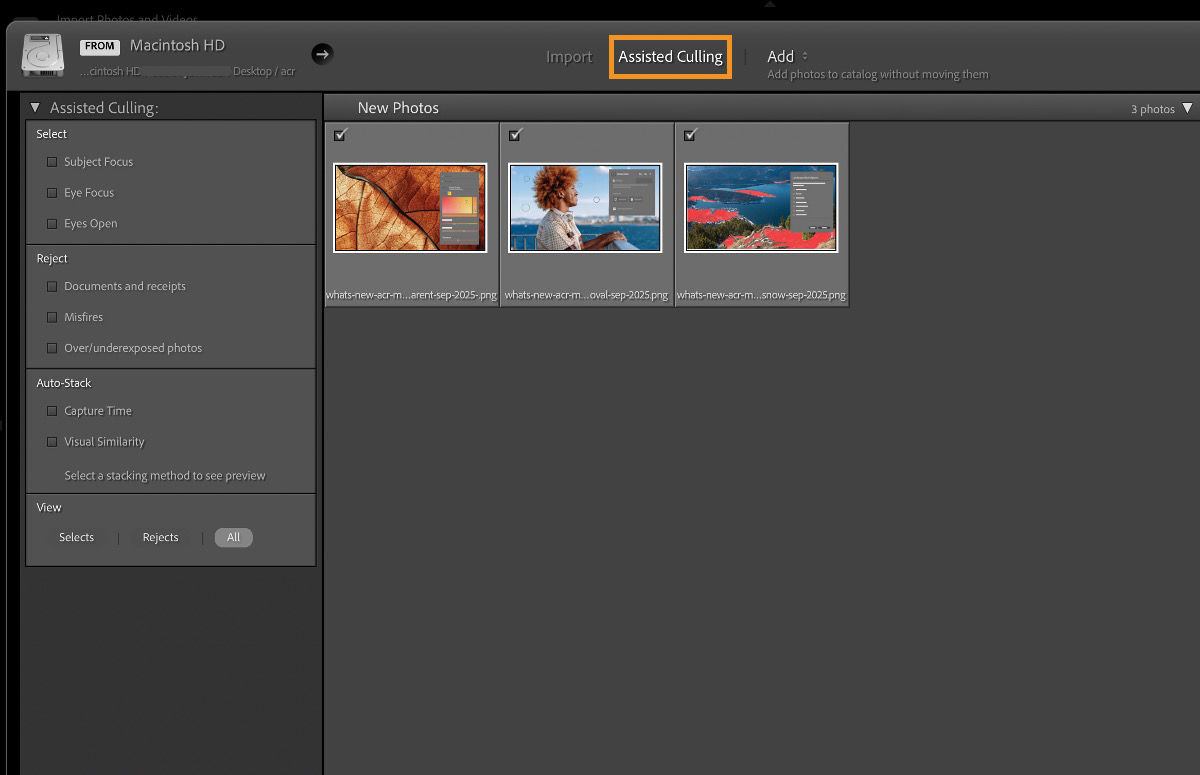Select the Add tab
Image resolution: width=1200 pixels, height=775 pixels.
click(781, 56)
